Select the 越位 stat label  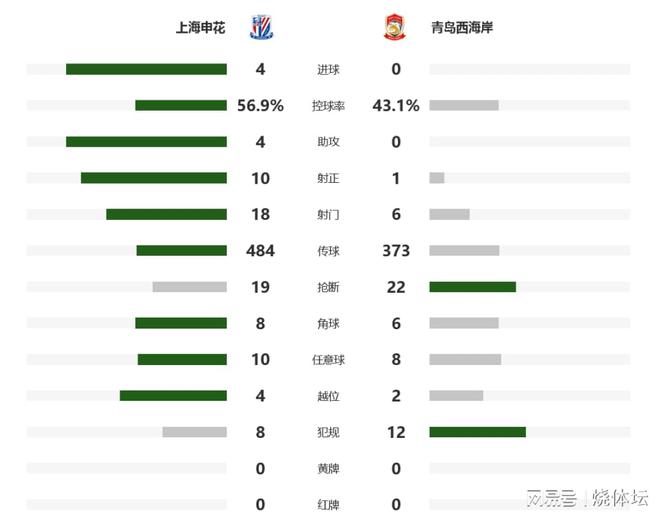click(328, 396)
